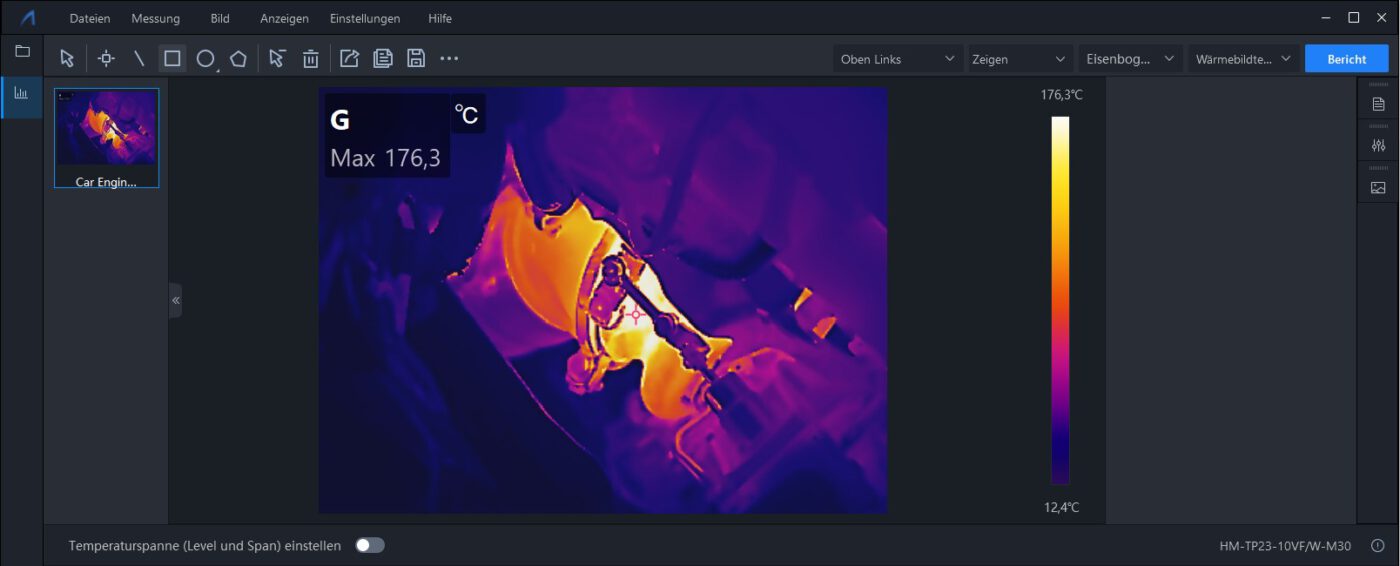The image size is (1400, 566).
Task: Click the export share icon
Action: pyautogui.click(x=349, y=59)
